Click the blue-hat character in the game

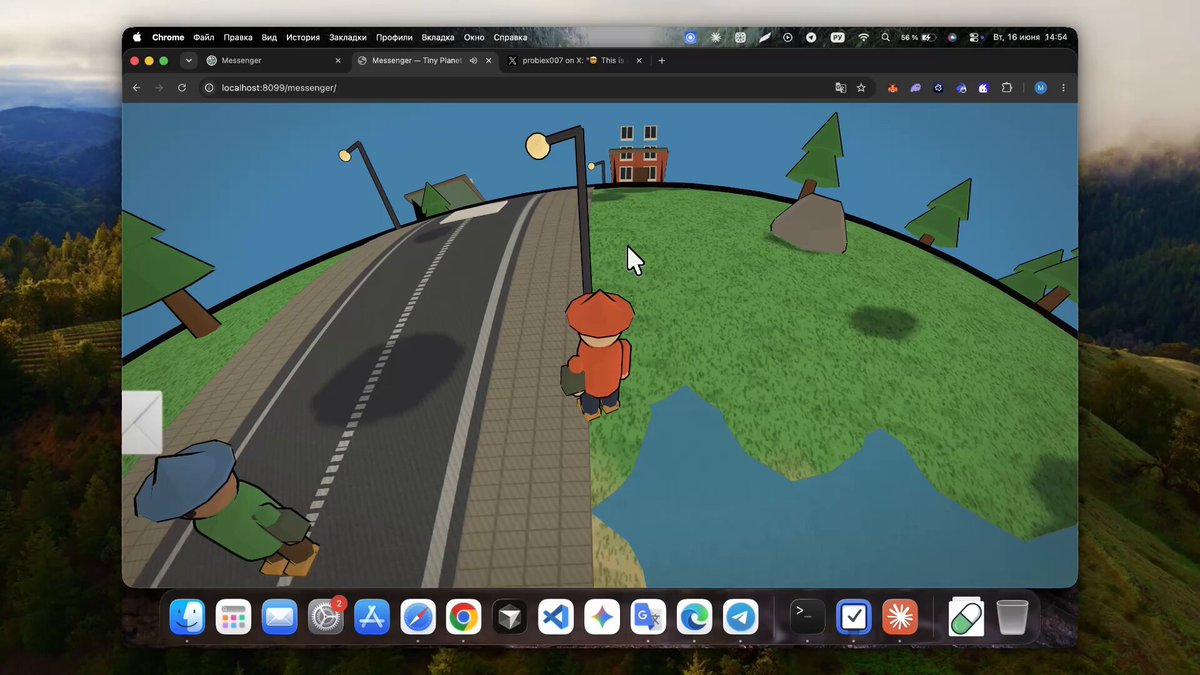pyautogui.click(x=228, y=508)
